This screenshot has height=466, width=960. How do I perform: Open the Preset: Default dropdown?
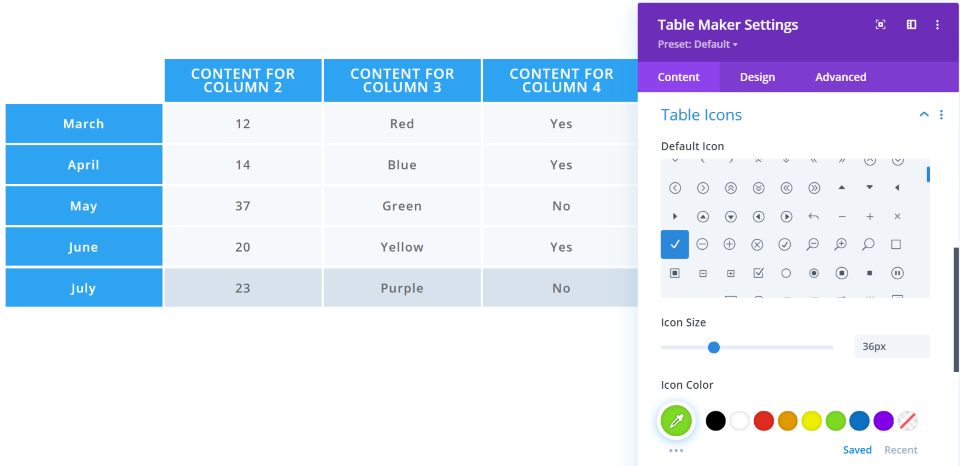pos(698,44)
